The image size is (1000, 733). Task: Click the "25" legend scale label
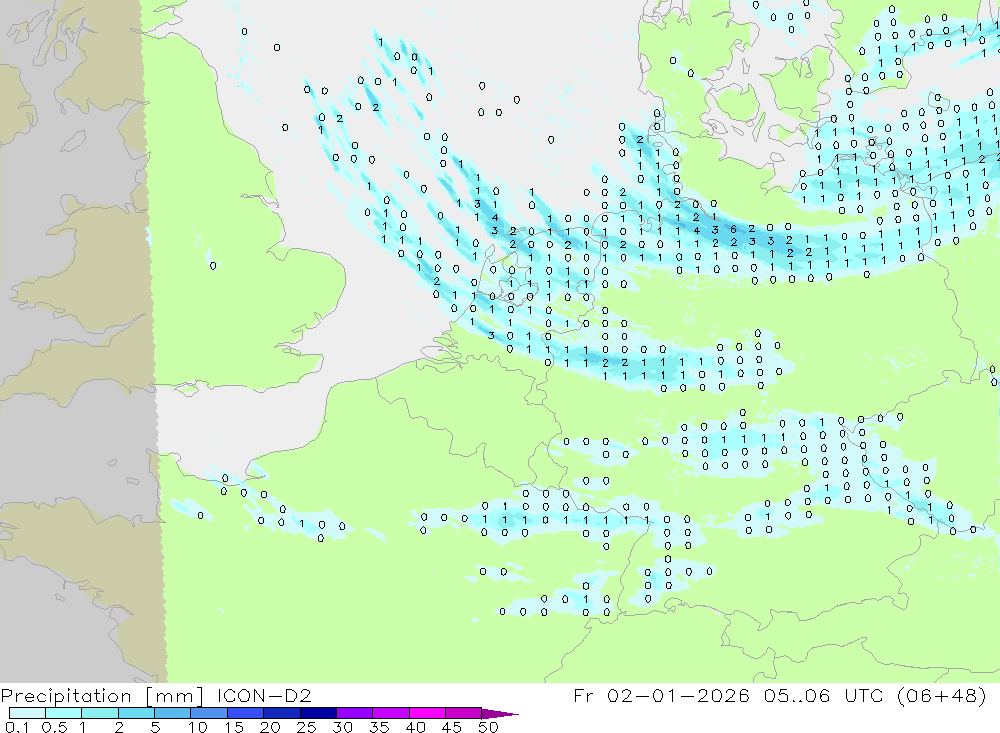tap(307, 727)
